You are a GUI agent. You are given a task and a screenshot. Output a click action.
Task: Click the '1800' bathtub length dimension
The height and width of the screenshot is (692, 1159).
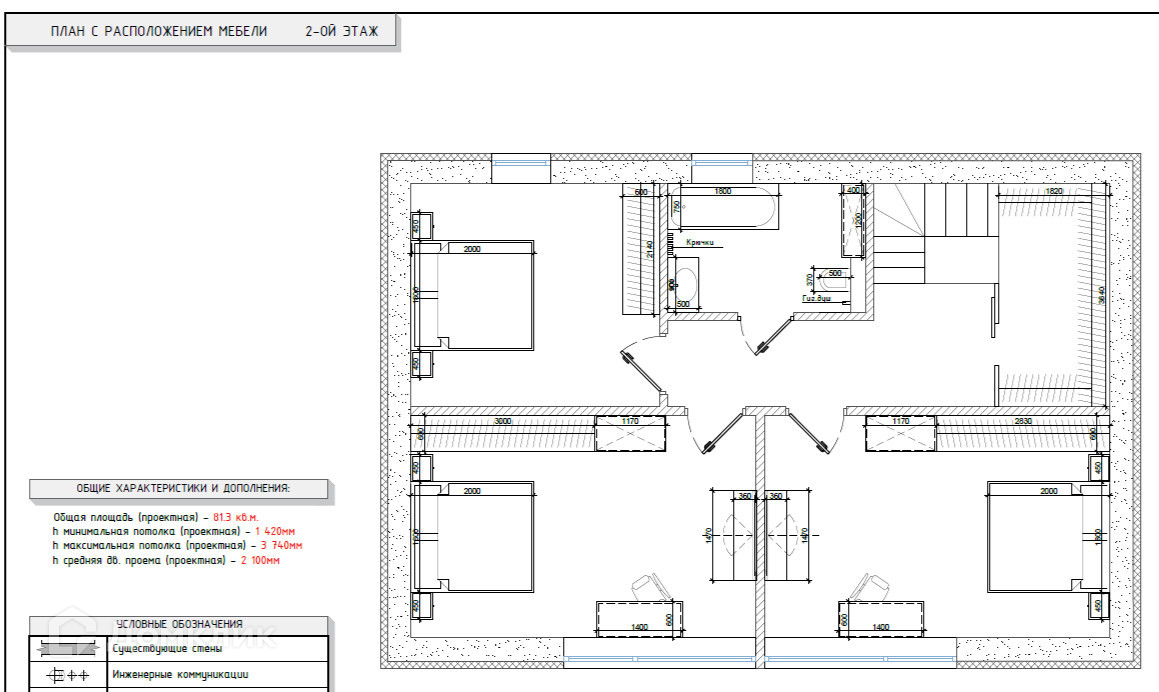pos(723,191)
